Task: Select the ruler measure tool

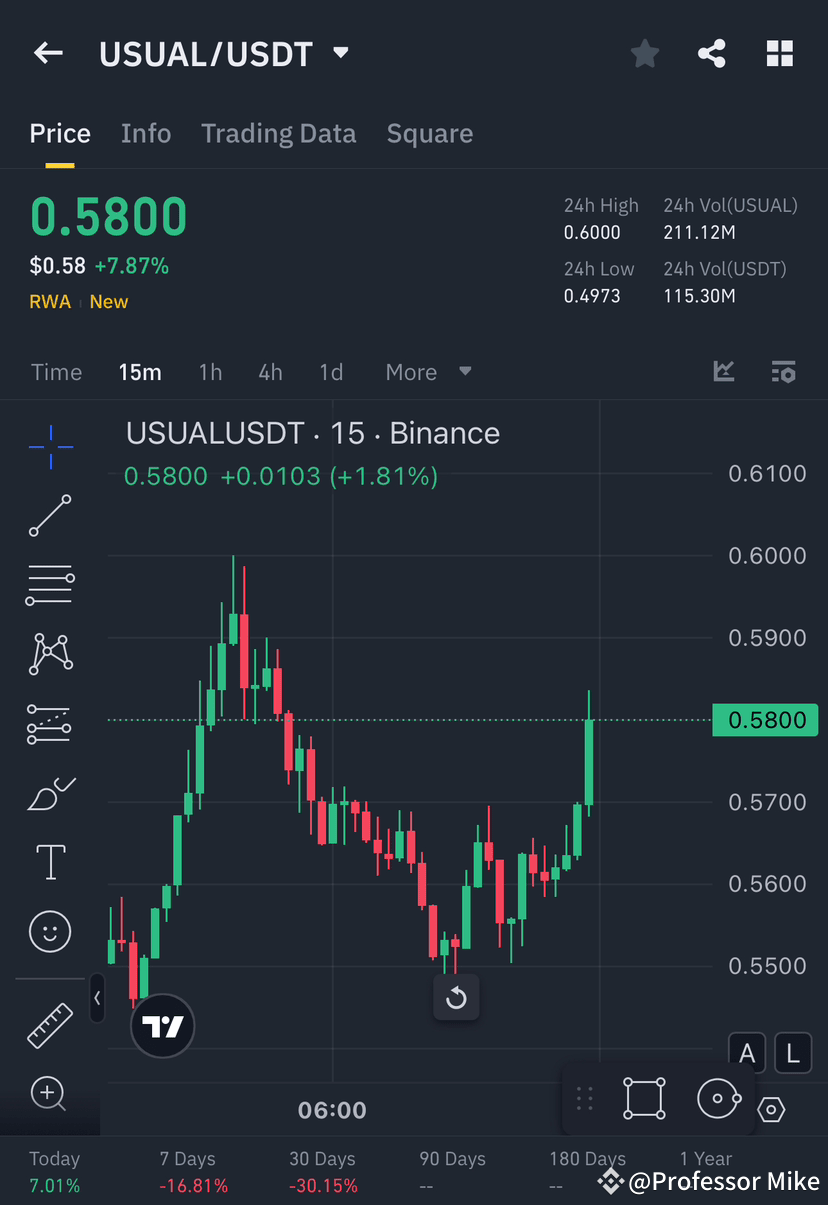Action: pos(49,1024)
